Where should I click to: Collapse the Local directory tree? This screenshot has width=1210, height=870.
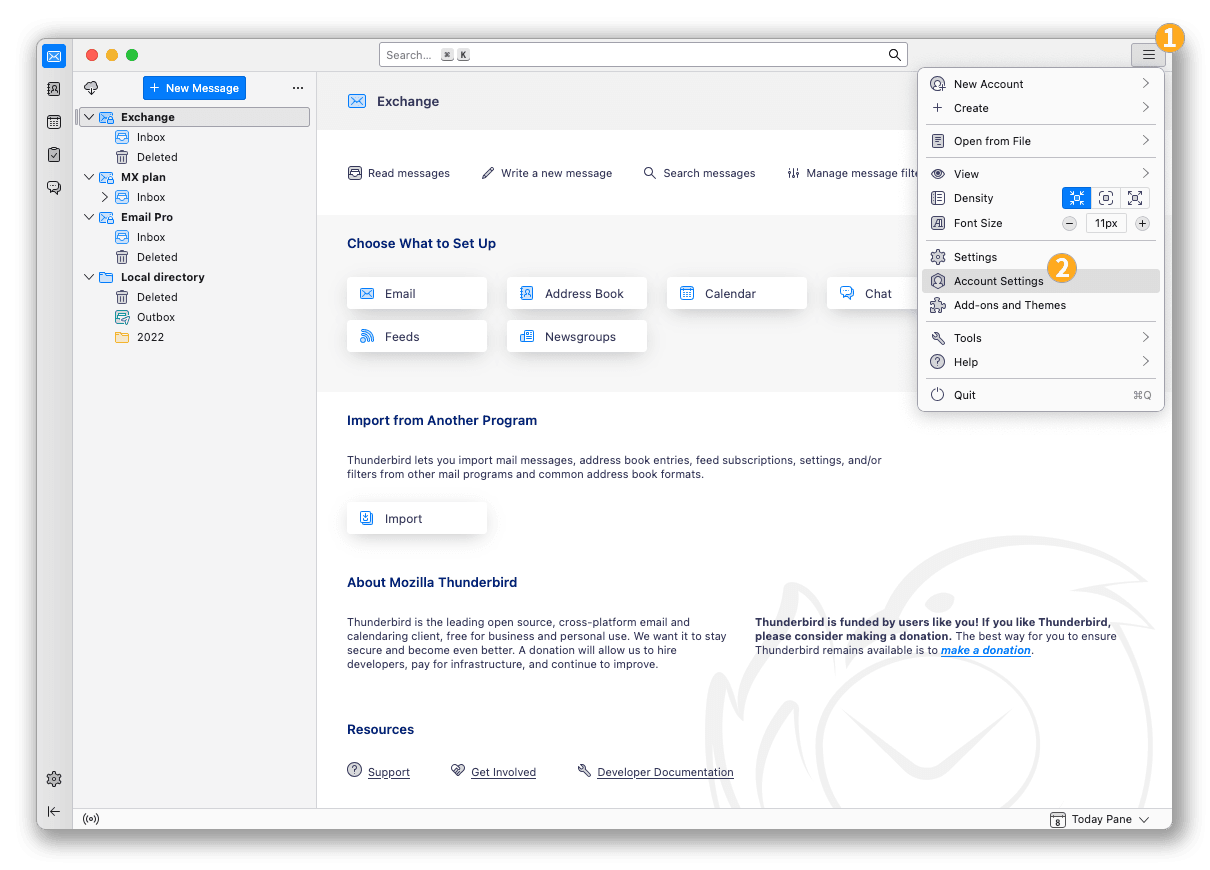pos(89,277)
